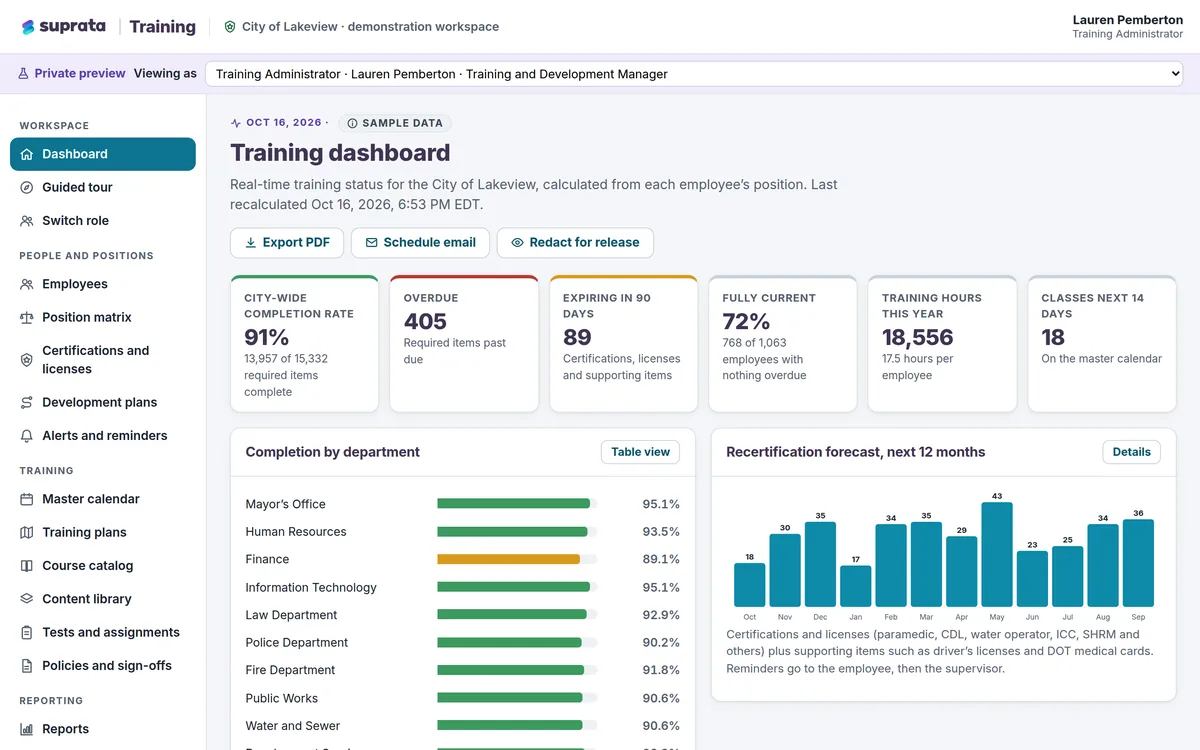Click the Sample Data badge
This screenshot has width=1200, height=750.
[x=395, y=123]
